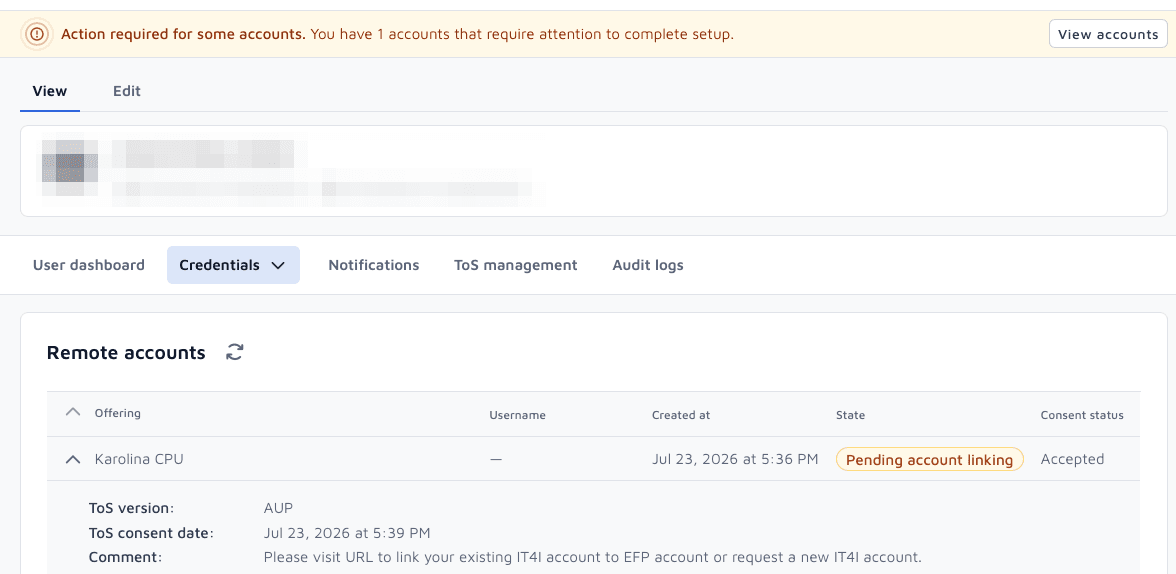Select the Karolina CPU offering name
Screen dimensions: 1176x574
[139, 459]
